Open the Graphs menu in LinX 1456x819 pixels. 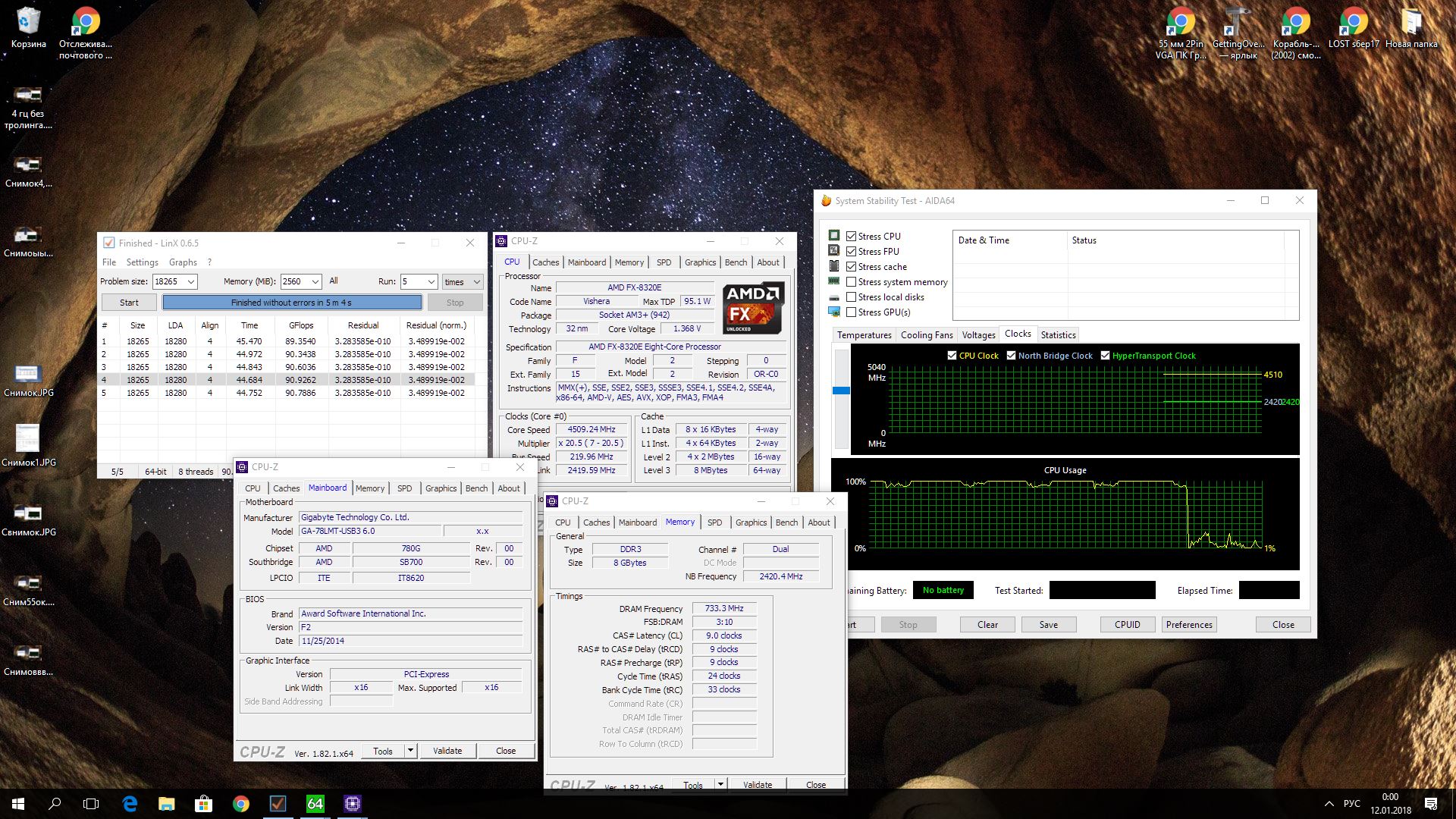tap(183, 262)
